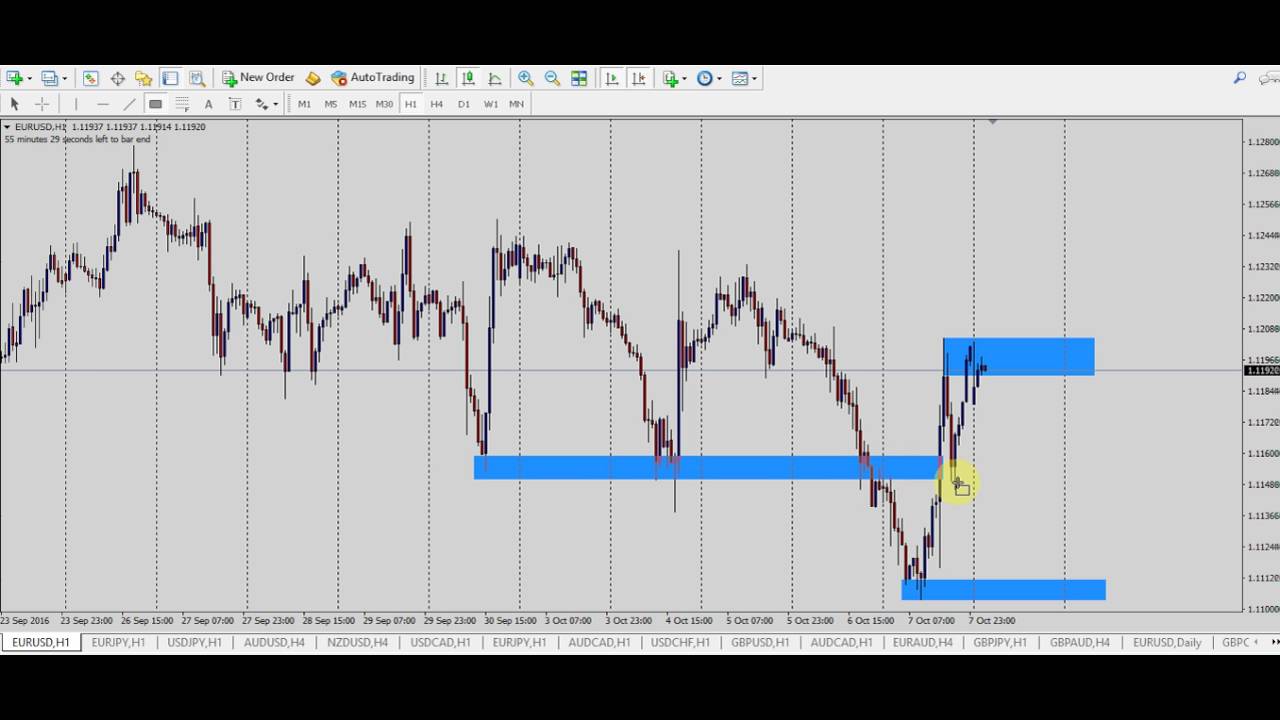Open the EURAUD,H4 chart tab
The width and height of the screenshot is (1280, 720).
point(923,642)
